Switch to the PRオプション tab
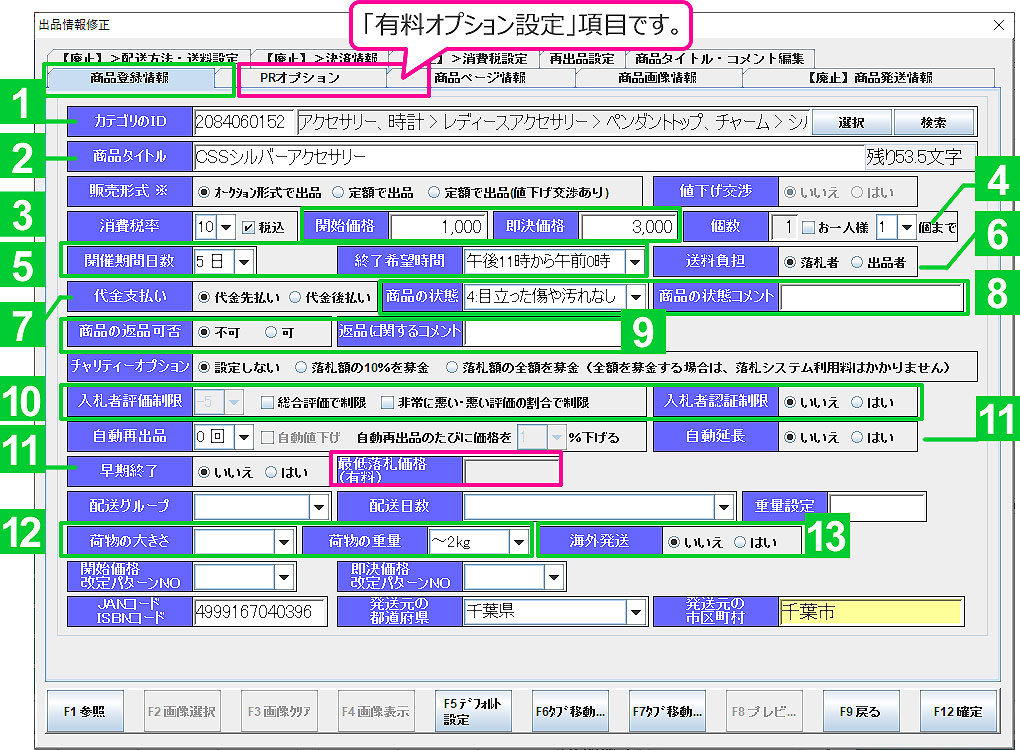 click(x=300, y=78)
